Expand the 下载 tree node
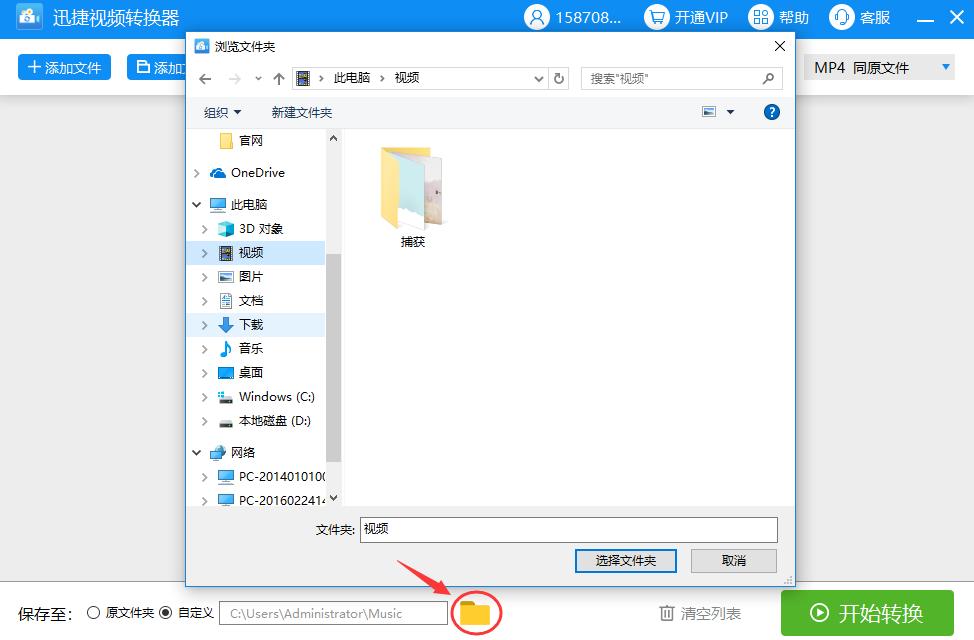974x640 pixels. point(205,325)
